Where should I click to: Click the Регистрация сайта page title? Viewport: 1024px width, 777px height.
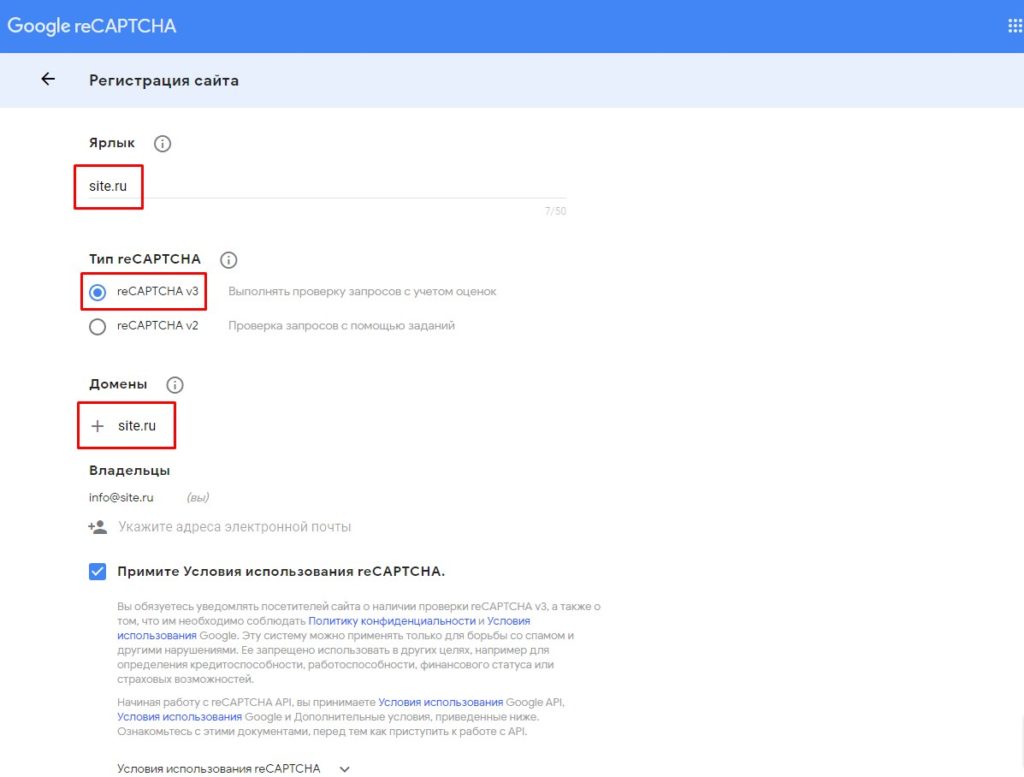click(x=164, y=80)
